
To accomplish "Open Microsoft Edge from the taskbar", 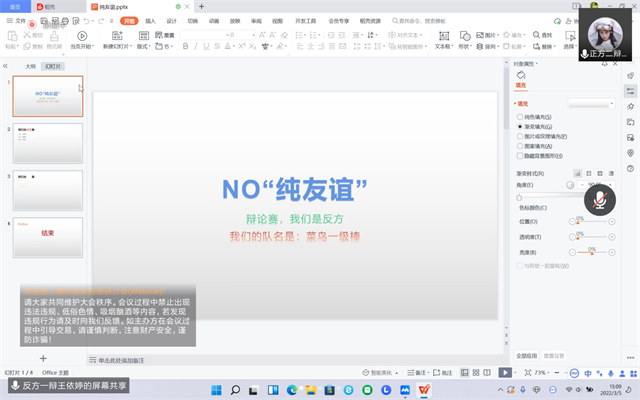I will click(x=291, y=390).
